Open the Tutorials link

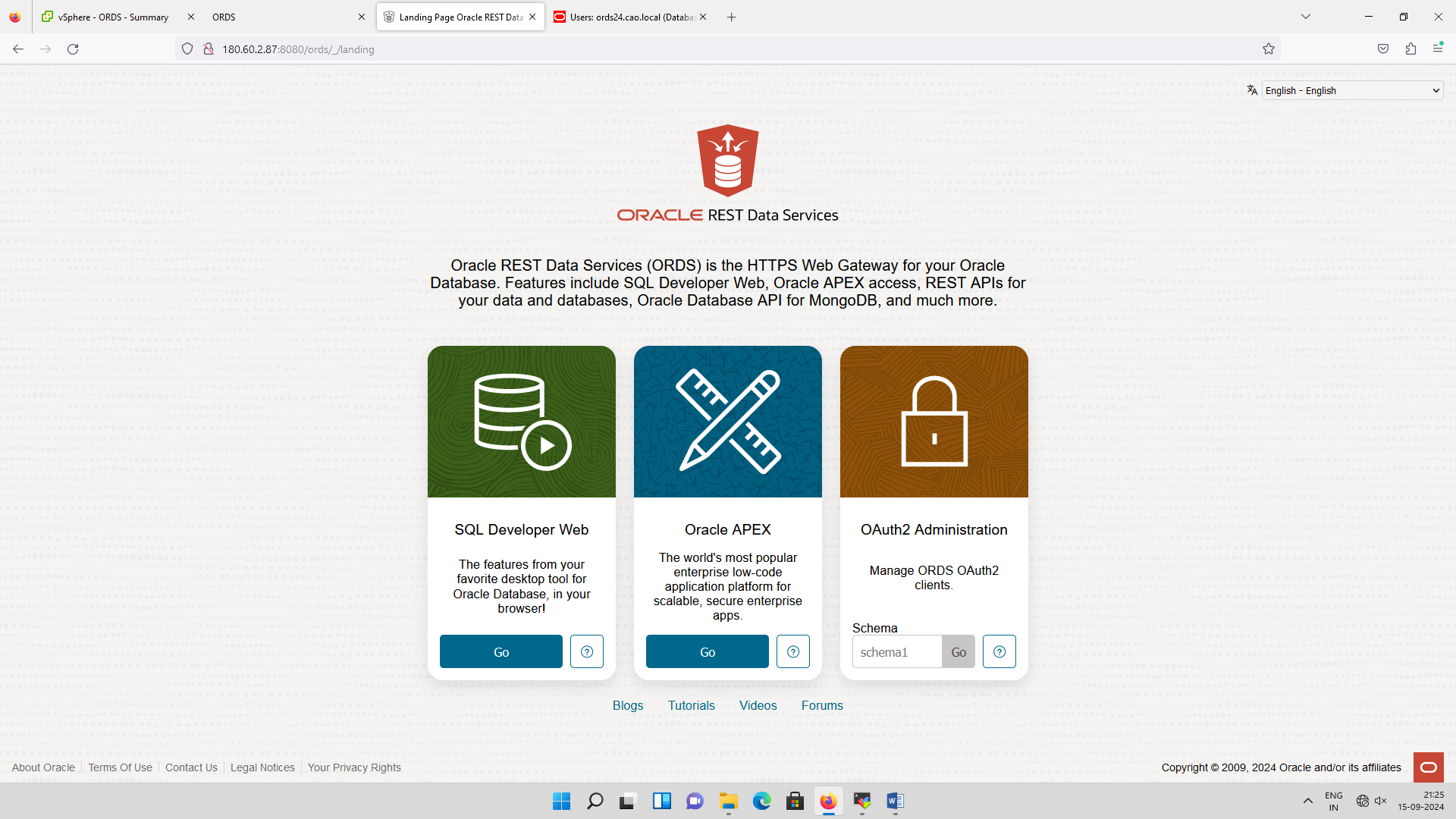[691, 705]
